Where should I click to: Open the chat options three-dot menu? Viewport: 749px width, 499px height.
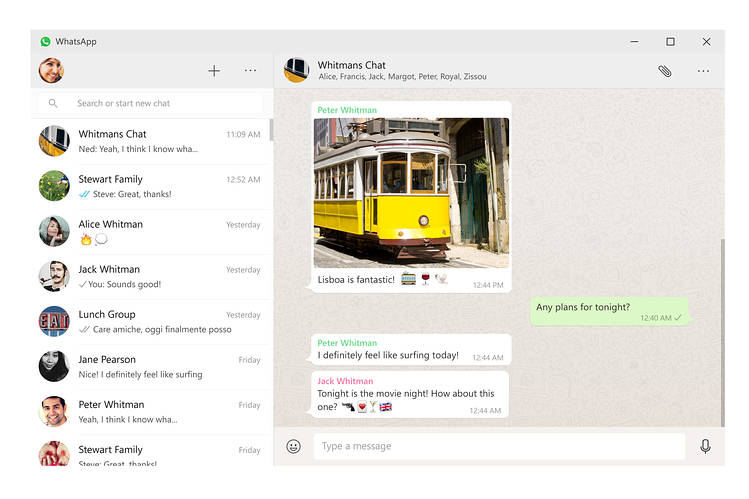tap(703, 71)
